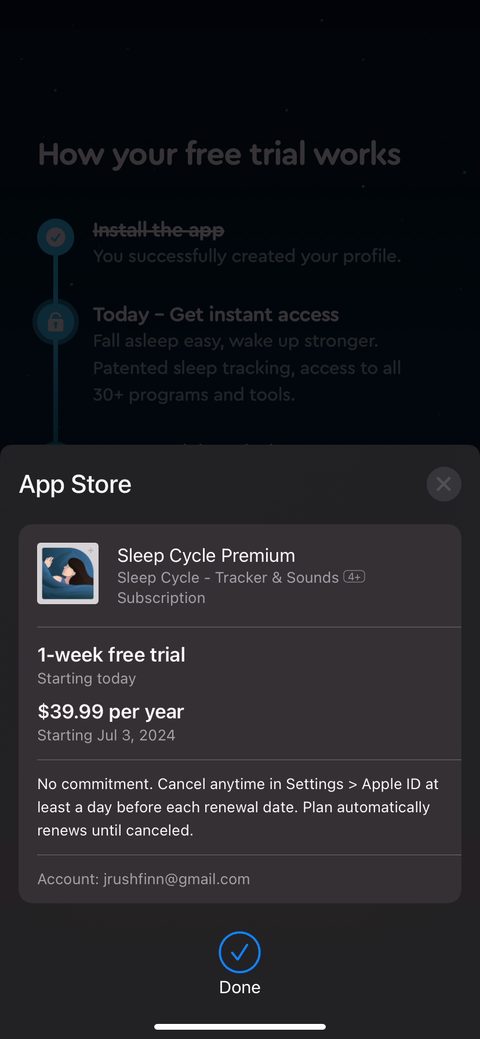Viewport: 480px width, 1039px height.
Task: Tap the crossed-out 'Install the app' step
Action: pos(158,231)
